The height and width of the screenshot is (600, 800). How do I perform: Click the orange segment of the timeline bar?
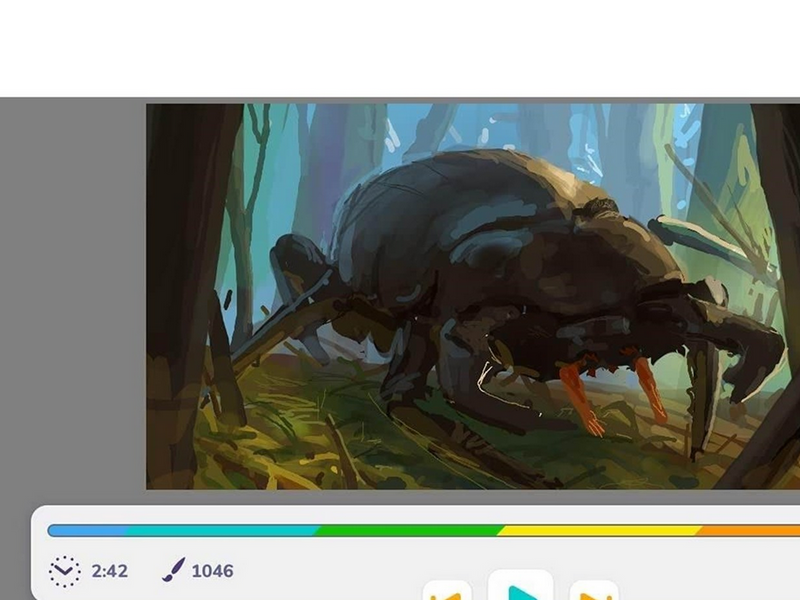(748, 531)
